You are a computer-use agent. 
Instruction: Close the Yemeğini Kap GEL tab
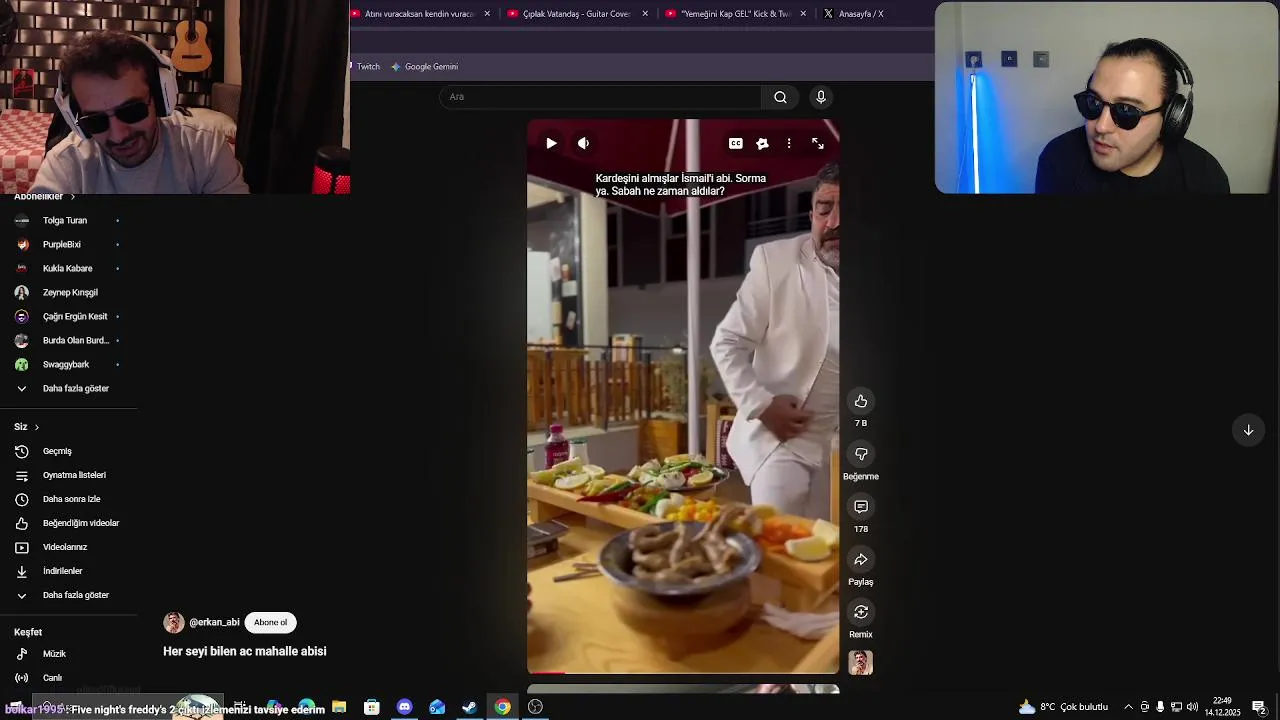(x=803, y=14)
